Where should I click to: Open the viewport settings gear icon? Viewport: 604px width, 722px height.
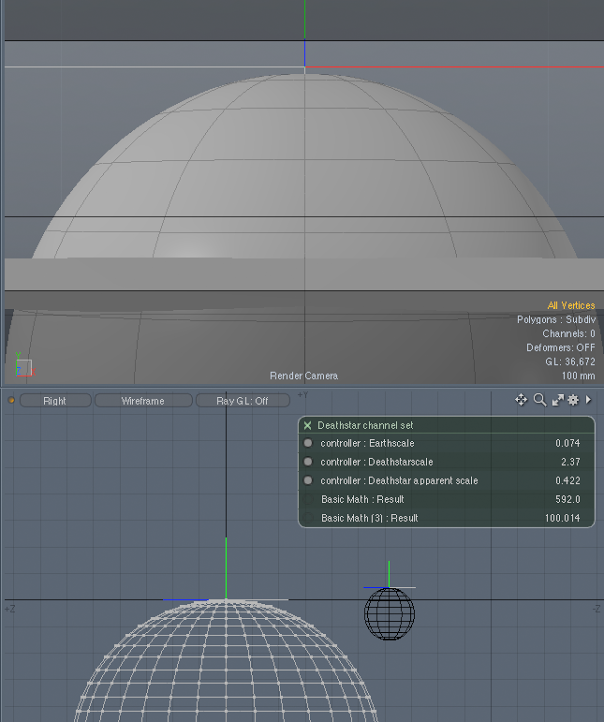(573, 400)
